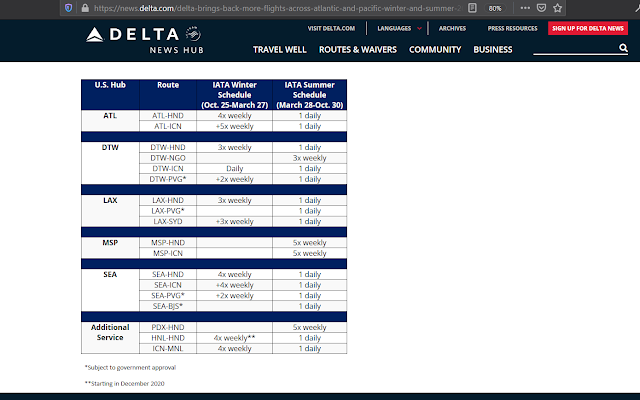Open the Travel Well menu
Screen dimensions: 640x400
[x=280, y=49]
